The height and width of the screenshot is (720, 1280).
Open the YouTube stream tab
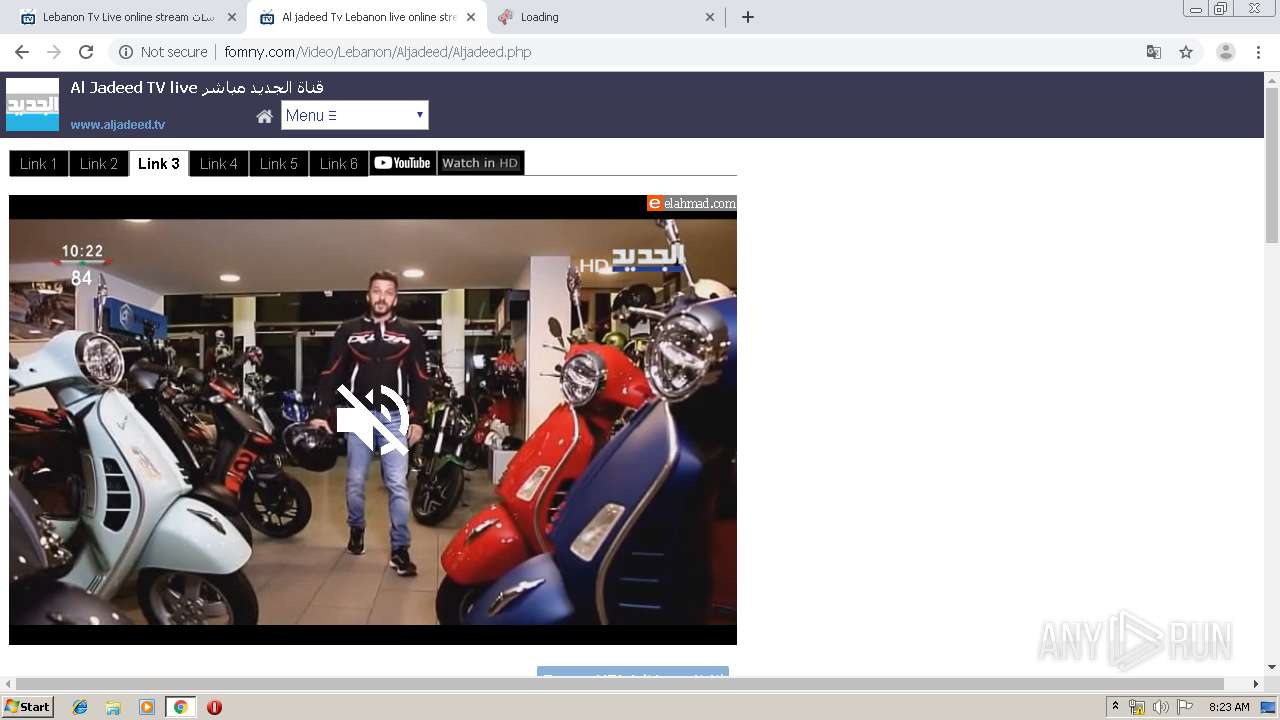pyautogui.click(x=403, y=163)
